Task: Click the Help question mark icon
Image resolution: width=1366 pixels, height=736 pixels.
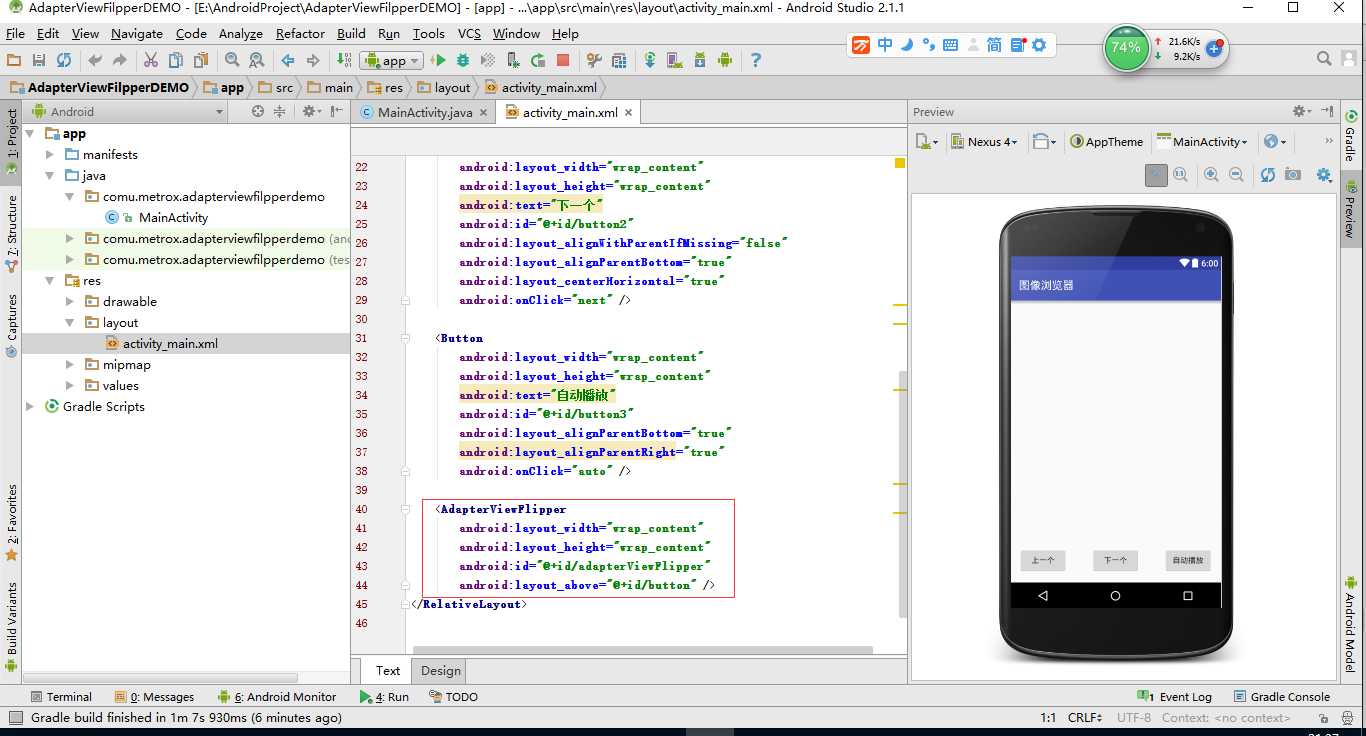Action: point(756,61)
